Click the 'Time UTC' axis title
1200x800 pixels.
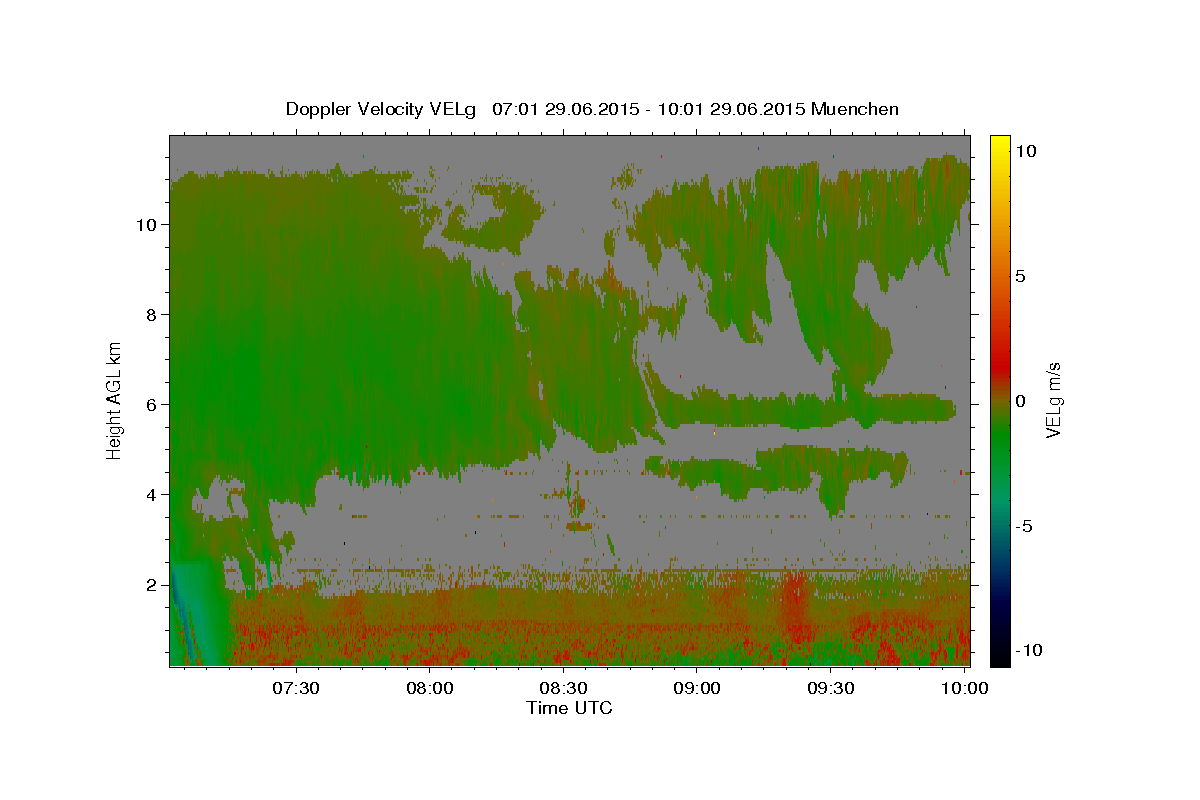(x=569, y=708)
